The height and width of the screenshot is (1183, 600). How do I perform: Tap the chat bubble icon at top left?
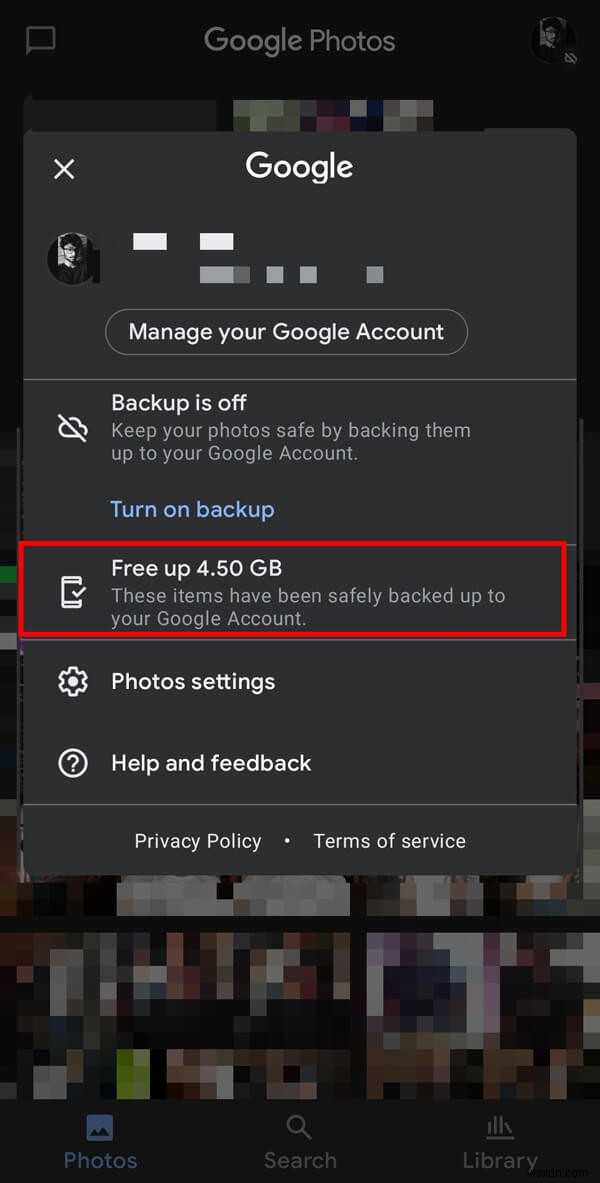coord(40,40)
